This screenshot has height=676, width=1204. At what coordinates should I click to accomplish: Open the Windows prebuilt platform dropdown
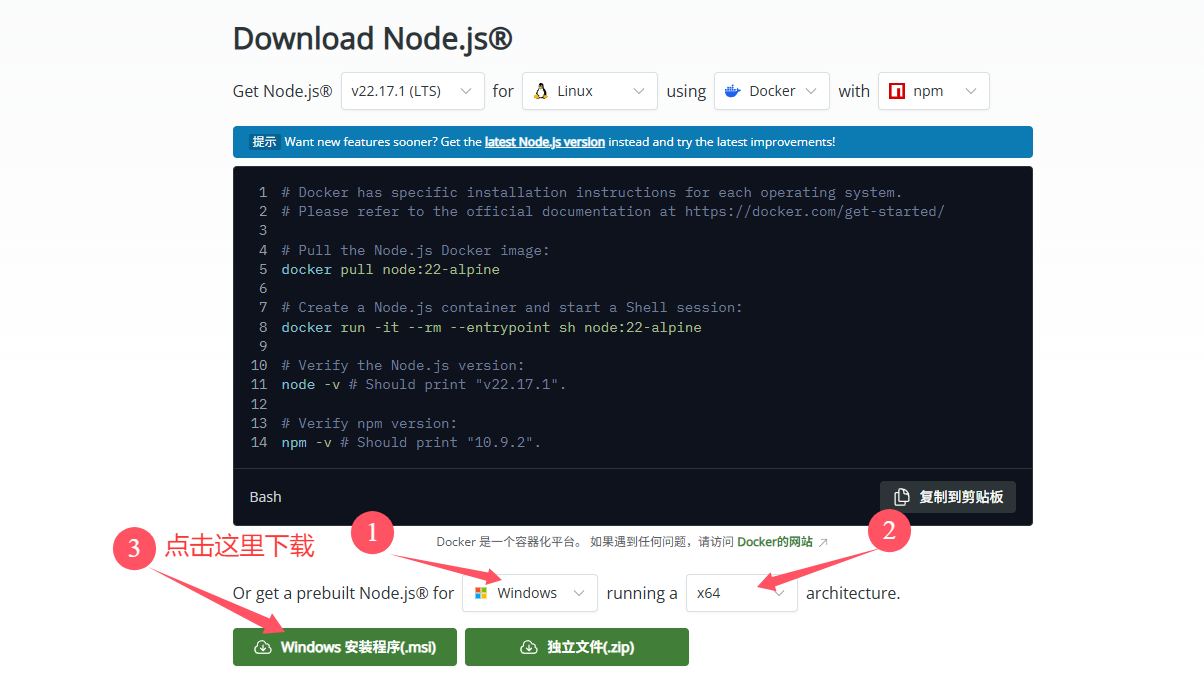(x=530, y=593)
